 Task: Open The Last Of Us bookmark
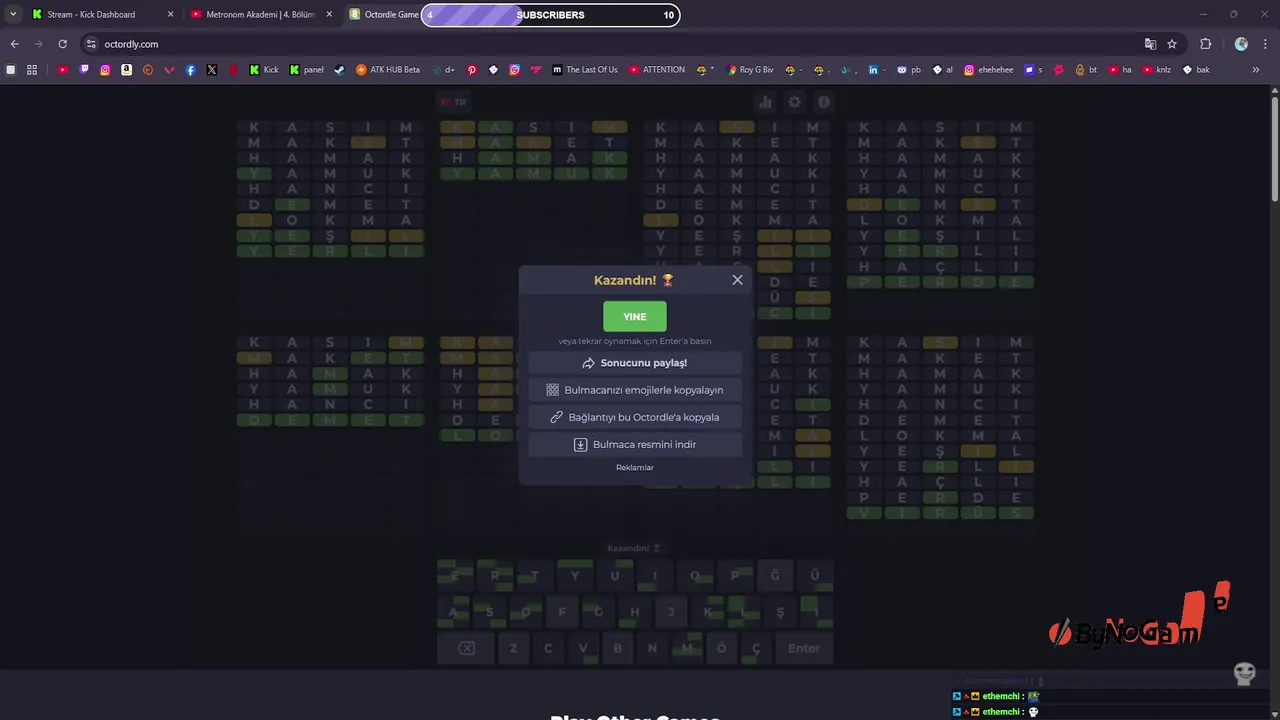click(x=585, y=70)
